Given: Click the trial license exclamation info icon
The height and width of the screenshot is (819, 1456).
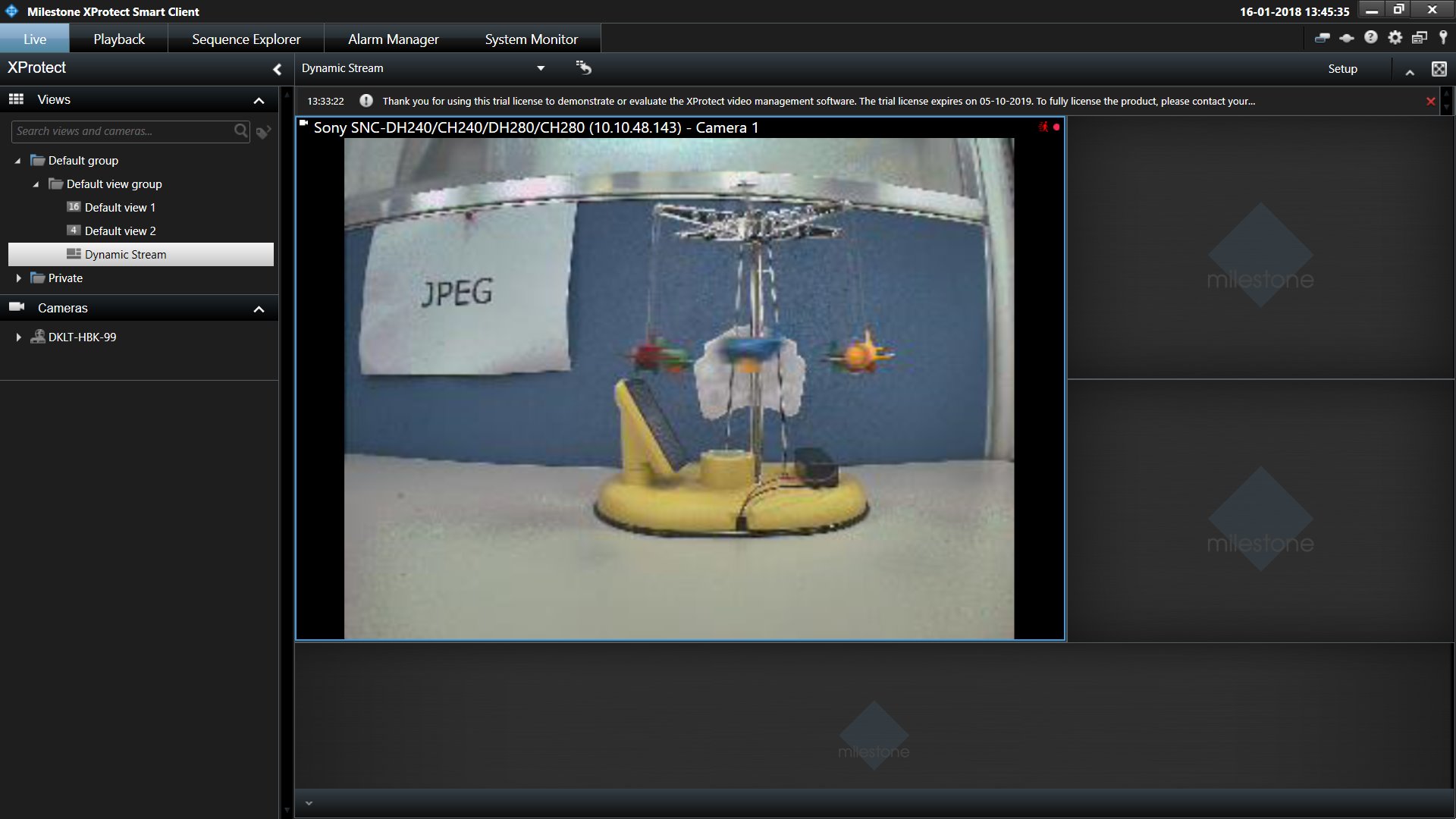Looking at the screenshot, I should [x=366, y=101].
